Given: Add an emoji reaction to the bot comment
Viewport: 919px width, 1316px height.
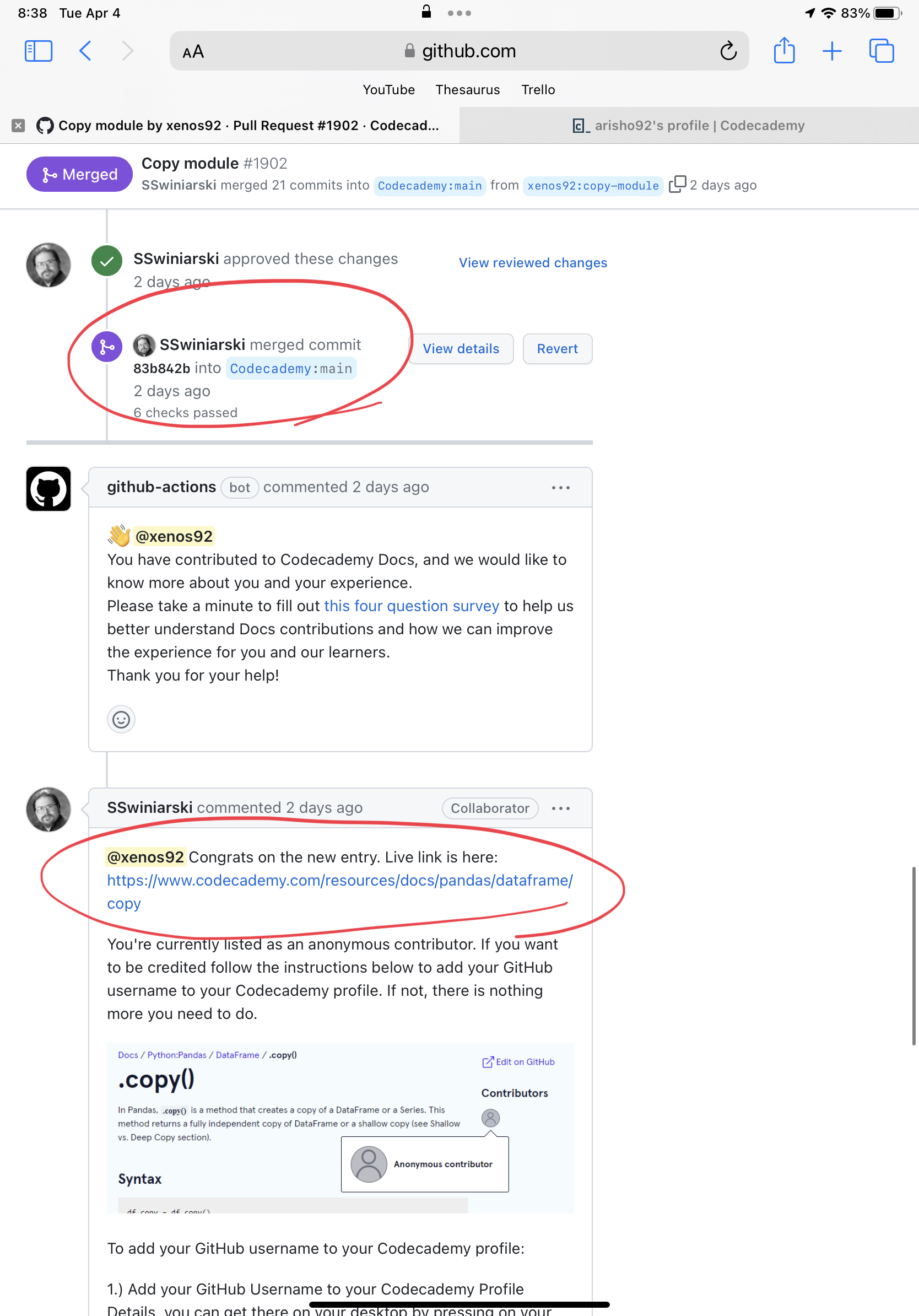Looking at the screenshot, I should click(121, 719).
